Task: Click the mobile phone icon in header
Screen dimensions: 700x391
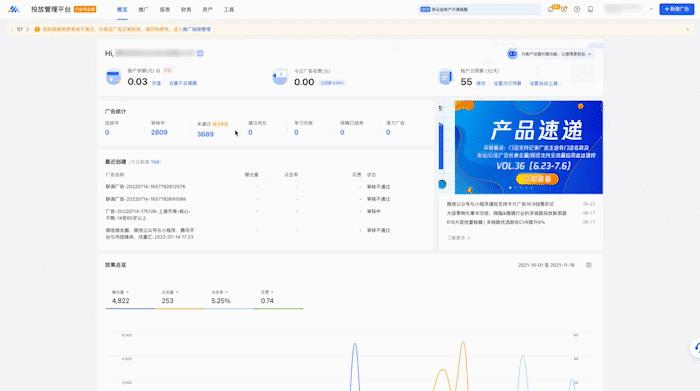Action: [x=590, y=9]
